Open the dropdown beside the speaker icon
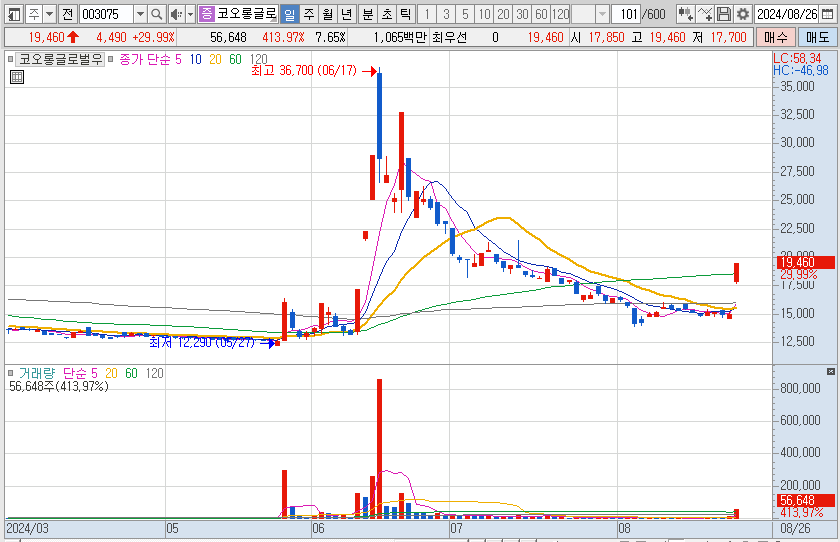This screenshot has width=840, height=542. tap(190, 14)
